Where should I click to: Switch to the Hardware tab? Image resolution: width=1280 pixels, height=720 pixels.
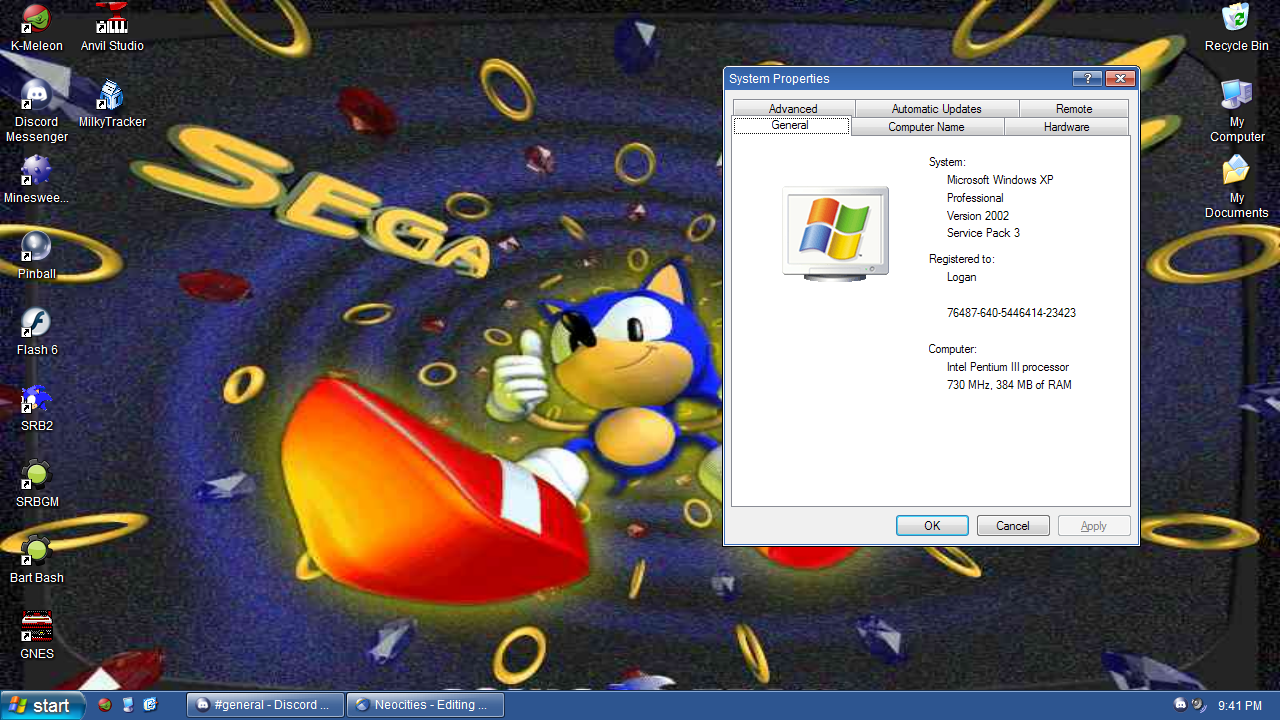point(1066,127)
